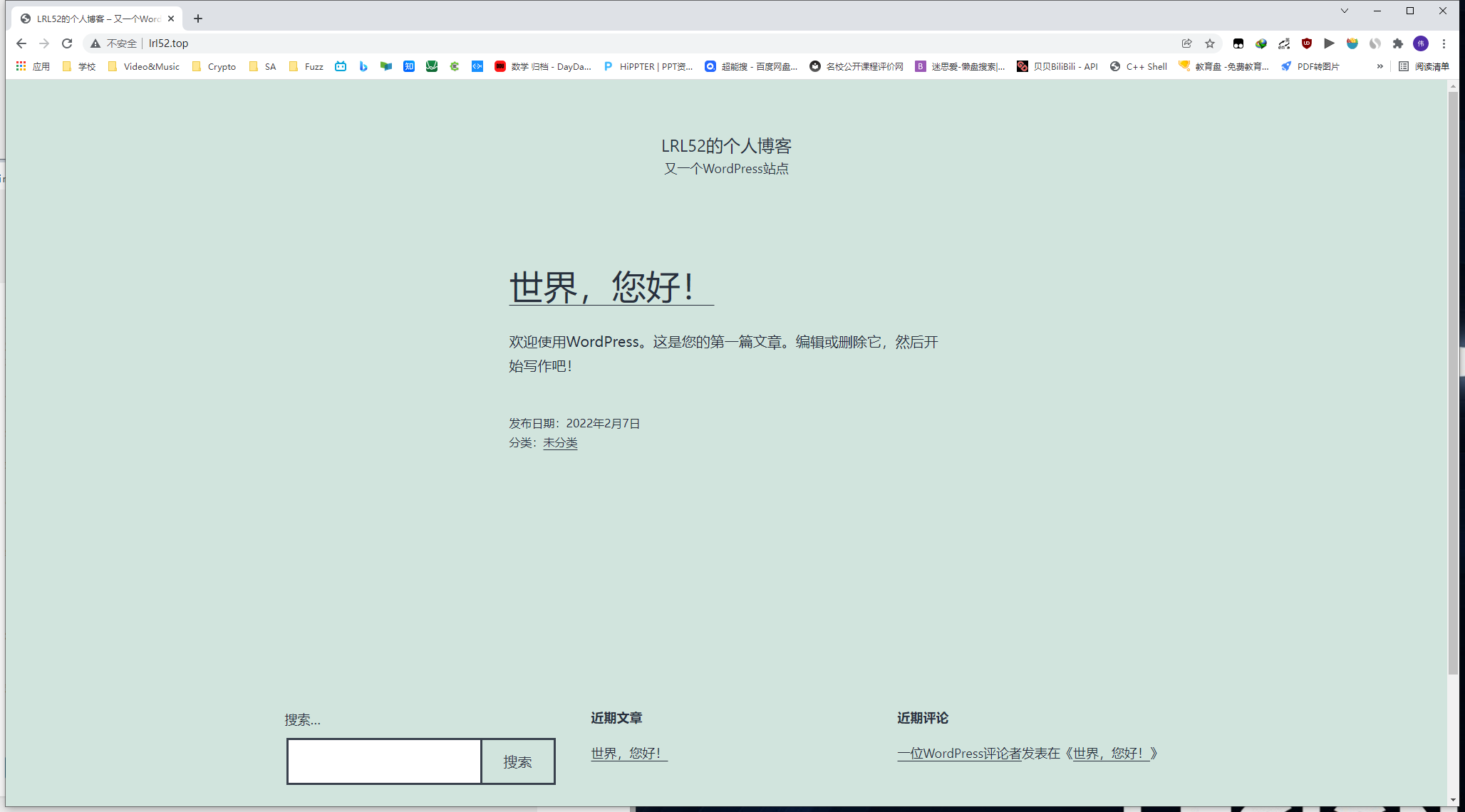This screenshot has width=1465, height=812.
Task: Open the purple profile avatar
Action: click(1421, 43)
